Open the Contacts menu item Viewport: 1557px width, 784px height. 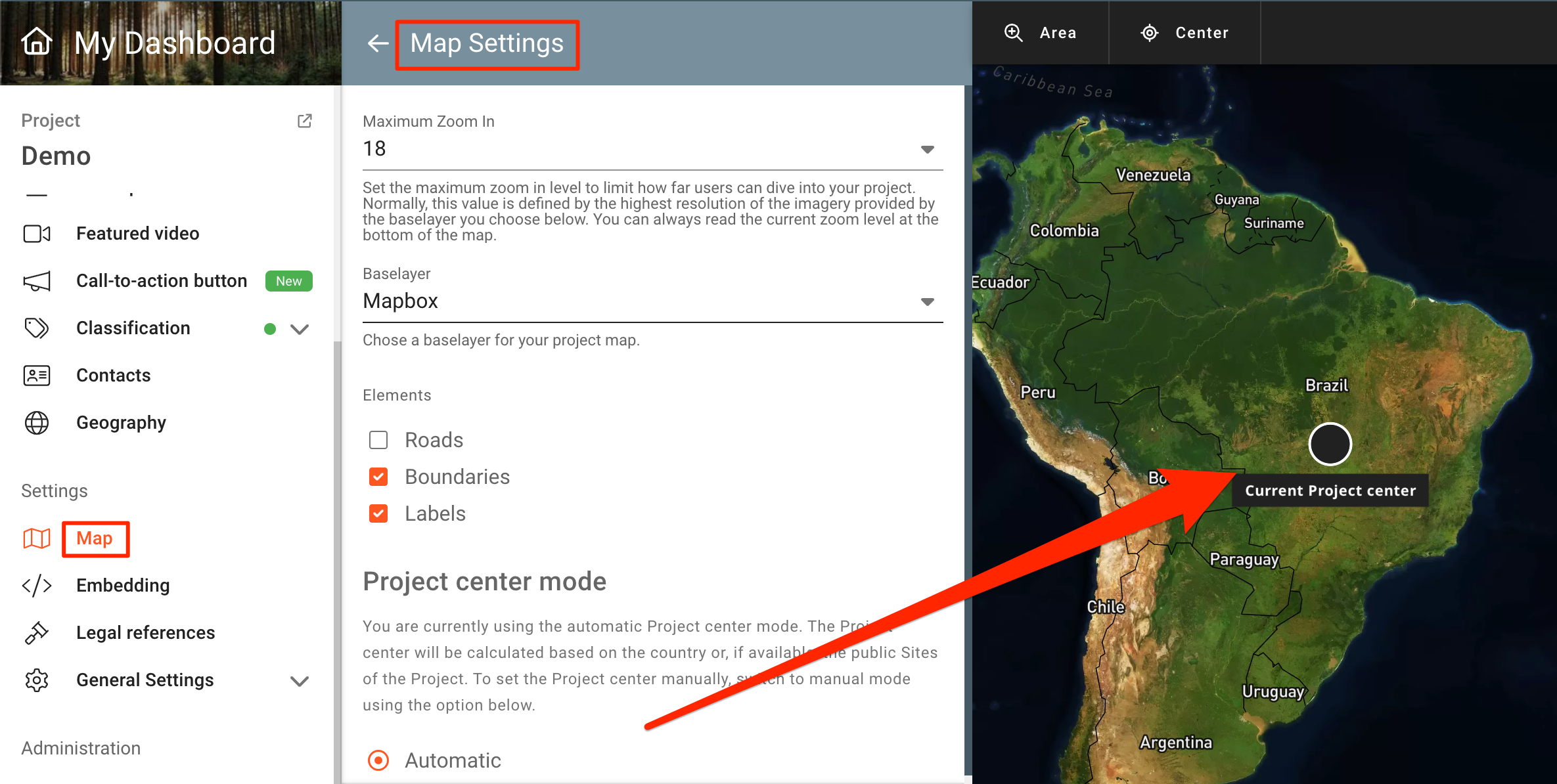[x=113, y=376]
